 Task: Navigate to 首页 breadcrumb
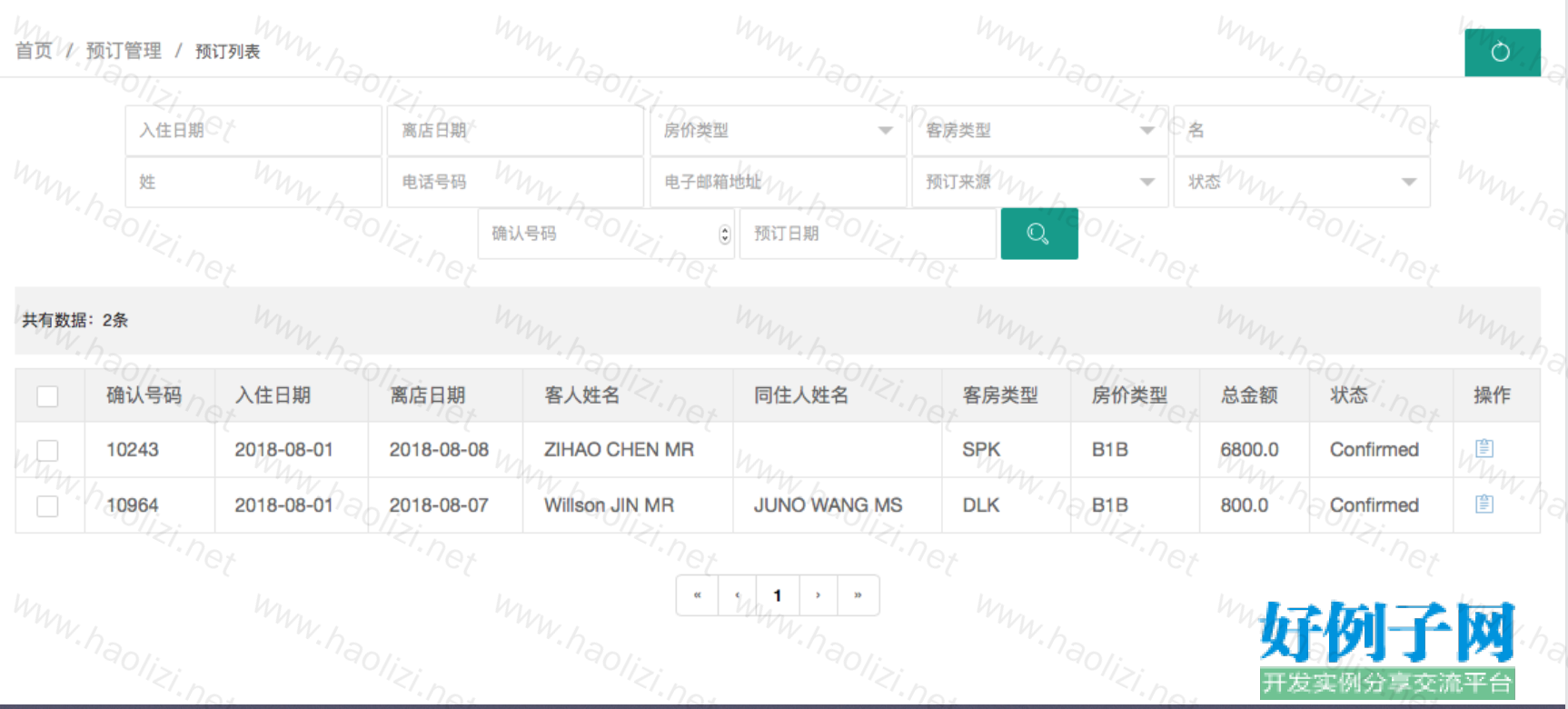coord(34,51)
